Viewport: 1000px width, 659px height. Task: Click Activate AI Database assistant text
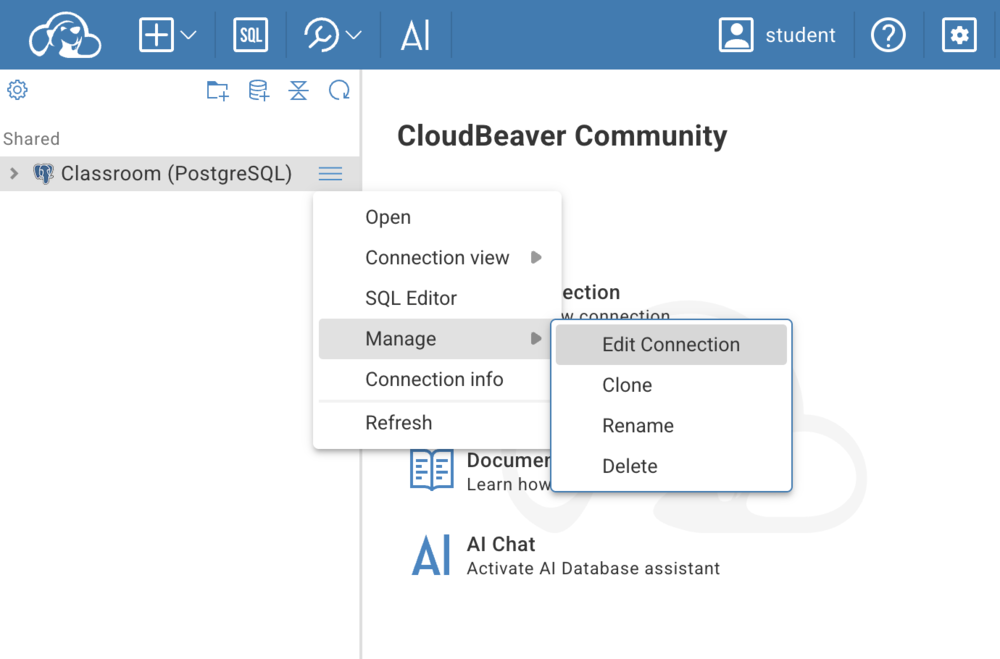coord(593,568)
